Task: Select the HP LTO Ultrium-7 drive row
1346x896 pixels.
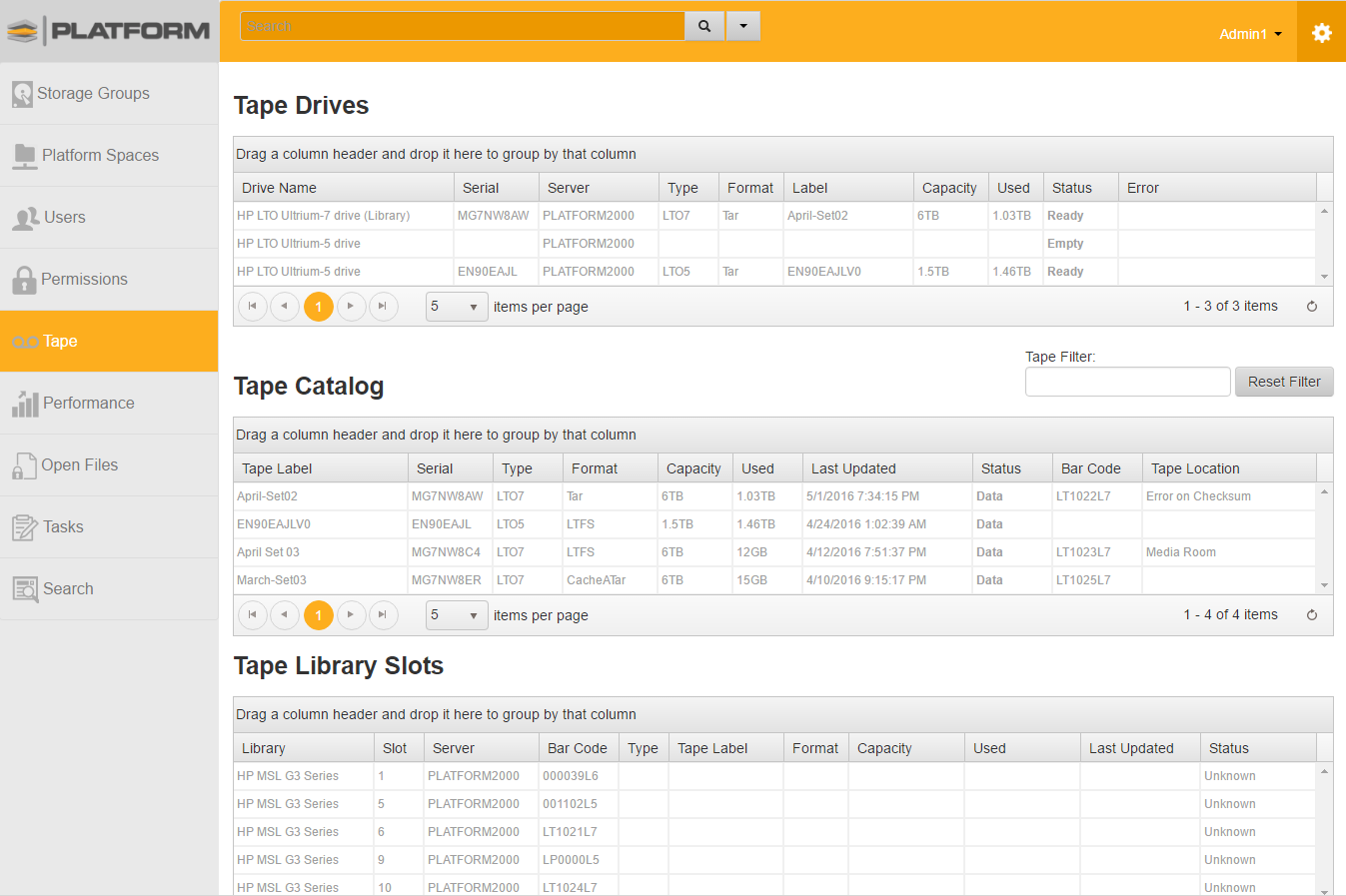Action: click(774, 216)
